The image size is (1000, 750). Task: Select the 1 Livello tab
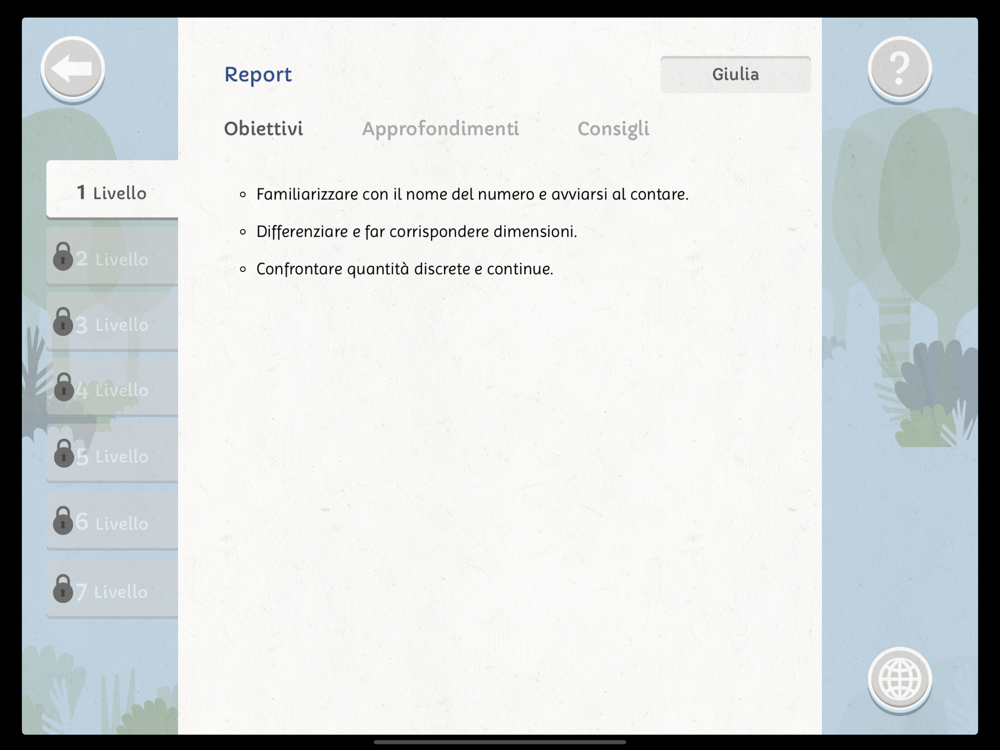(112, 189)
